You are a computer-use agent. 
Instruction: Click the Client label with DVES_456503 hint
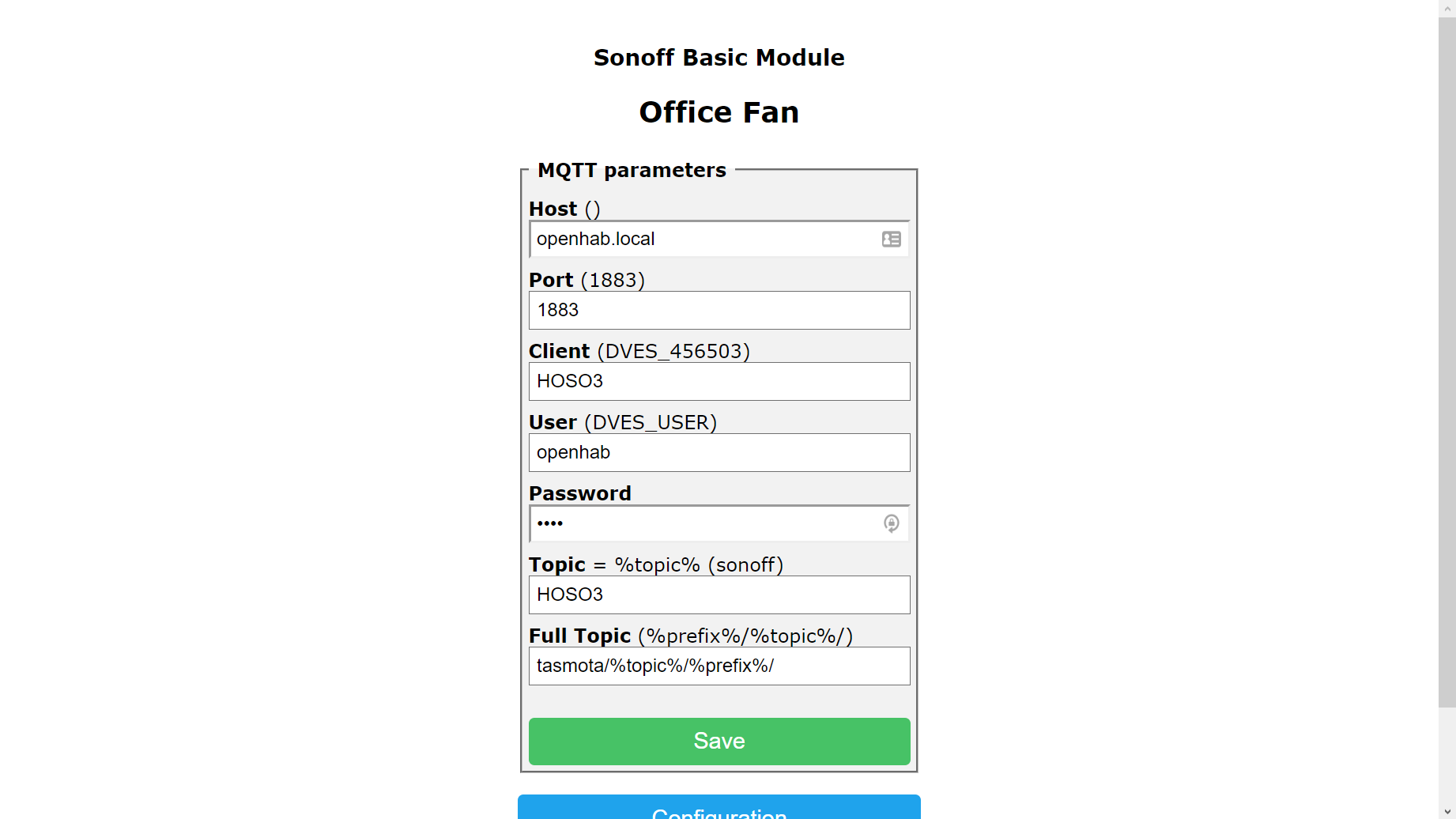click(639, 351)
